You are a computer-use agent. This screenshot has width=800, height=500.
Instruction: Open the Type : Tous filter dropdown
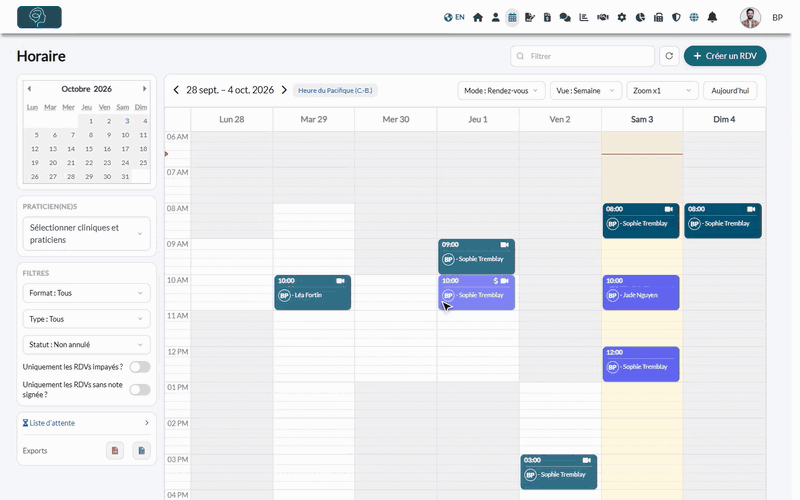86,319
